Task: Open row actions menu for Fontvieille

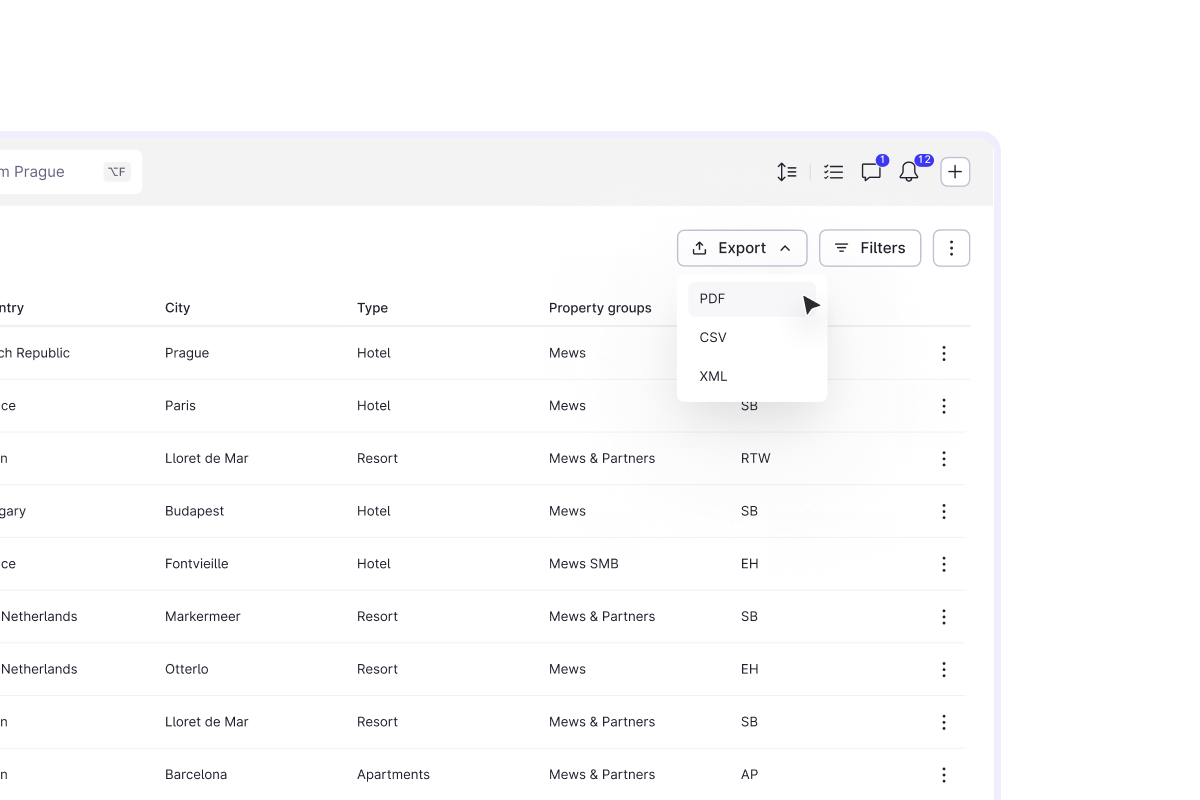Action: pyautogui.click(x=943, y=564)
